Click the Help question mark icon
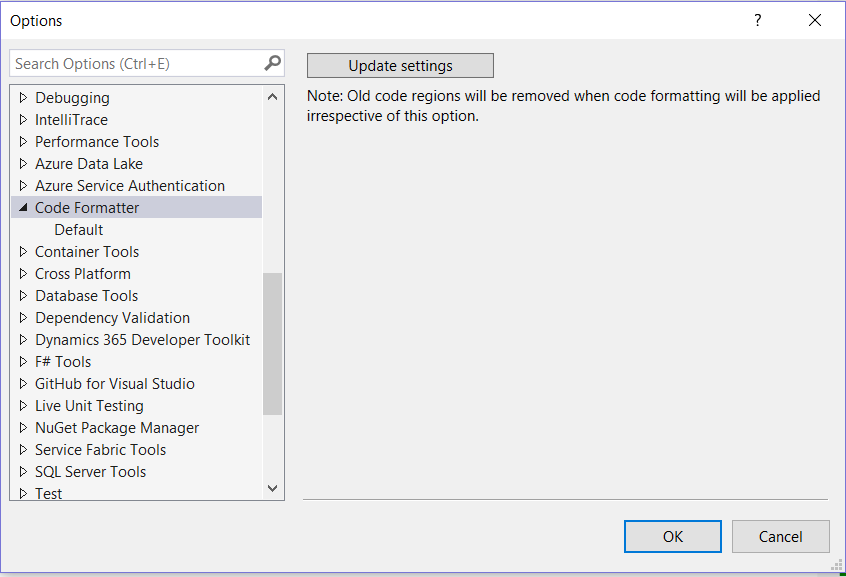 coord(758,20)
